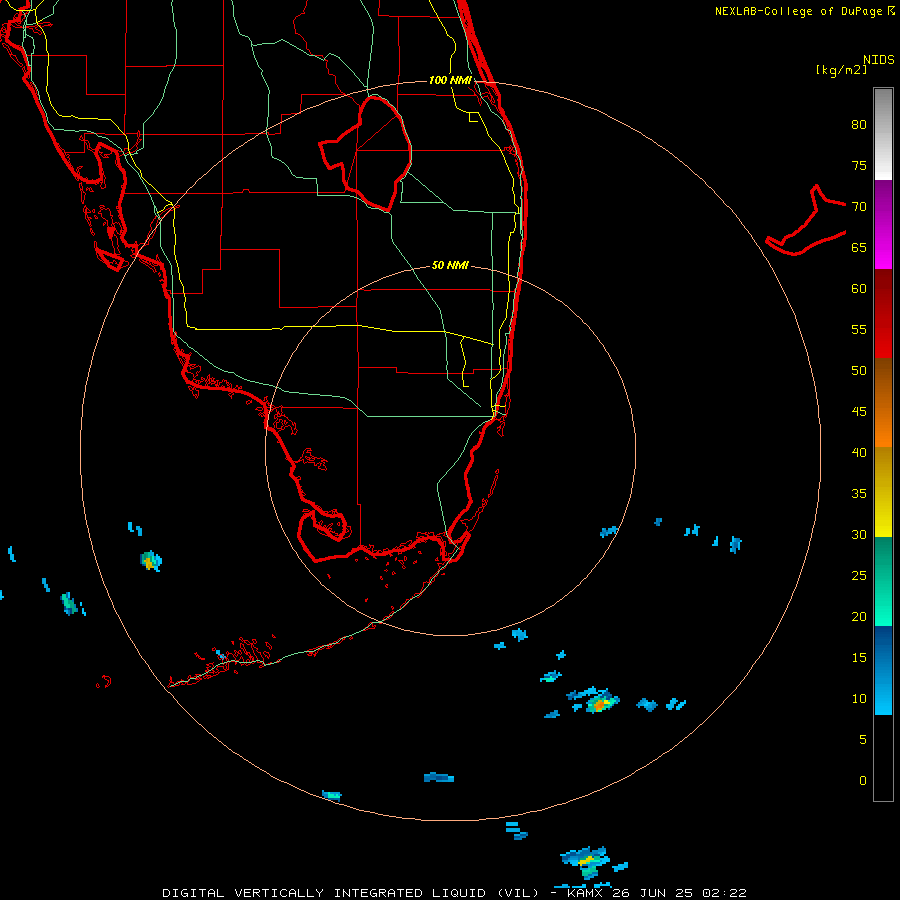
Task: Click the '15' value on the color scale
Action: point(859,658)
